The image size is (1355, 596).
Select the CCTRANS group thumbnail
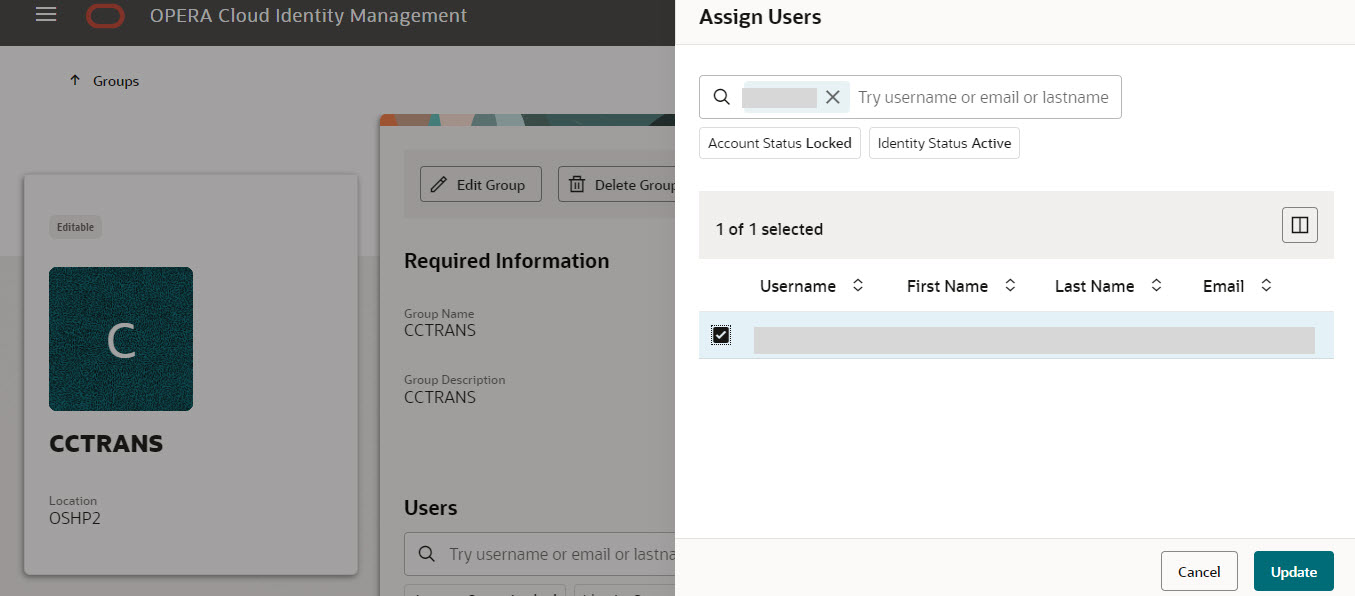[x=120, y=338]
